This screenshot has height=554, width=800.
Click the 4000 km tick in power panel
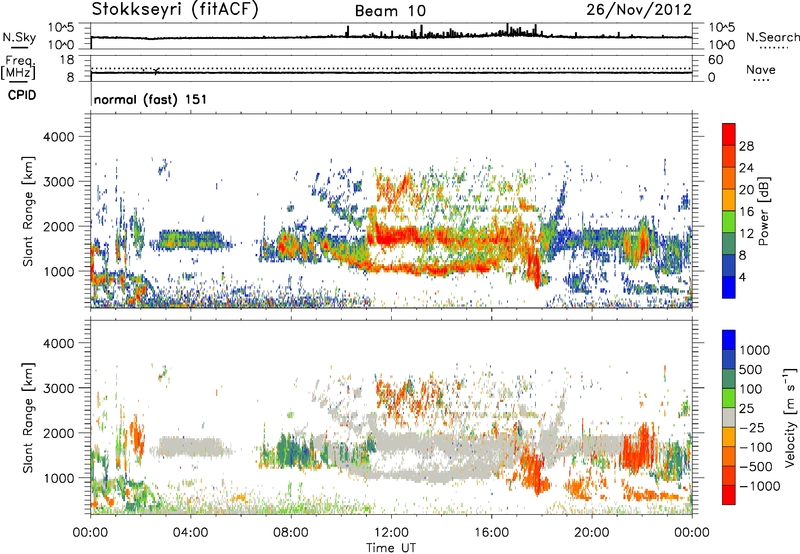58,137
